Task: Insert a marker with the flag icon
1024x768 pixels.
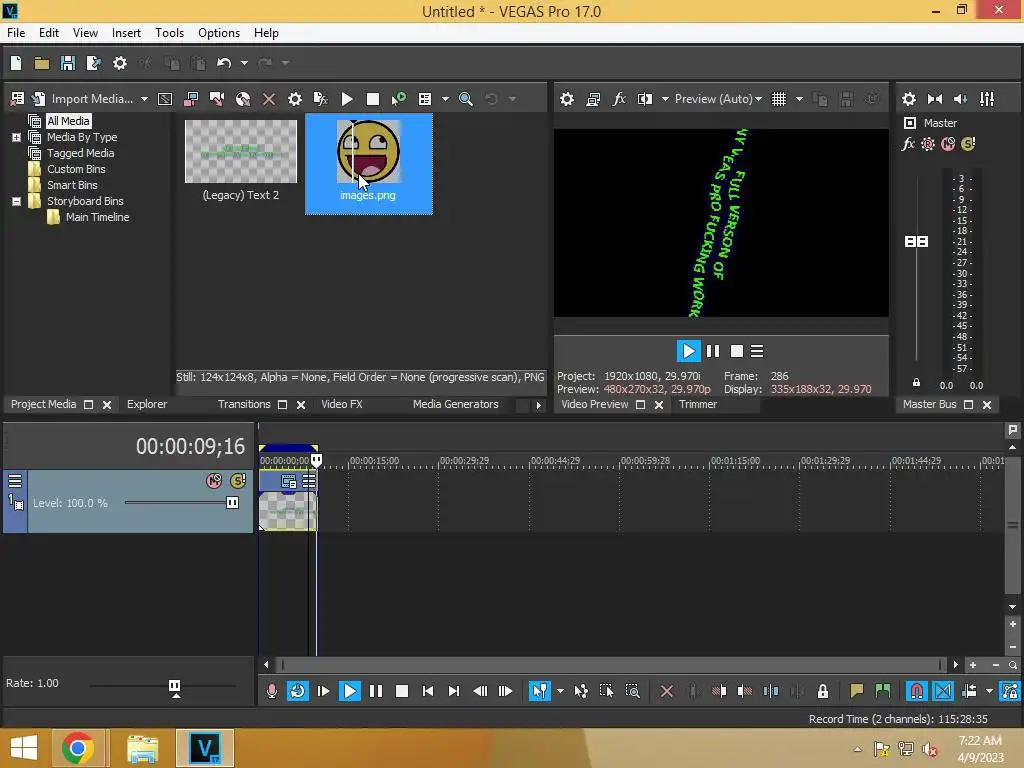Action: click(x=856, y=691)
